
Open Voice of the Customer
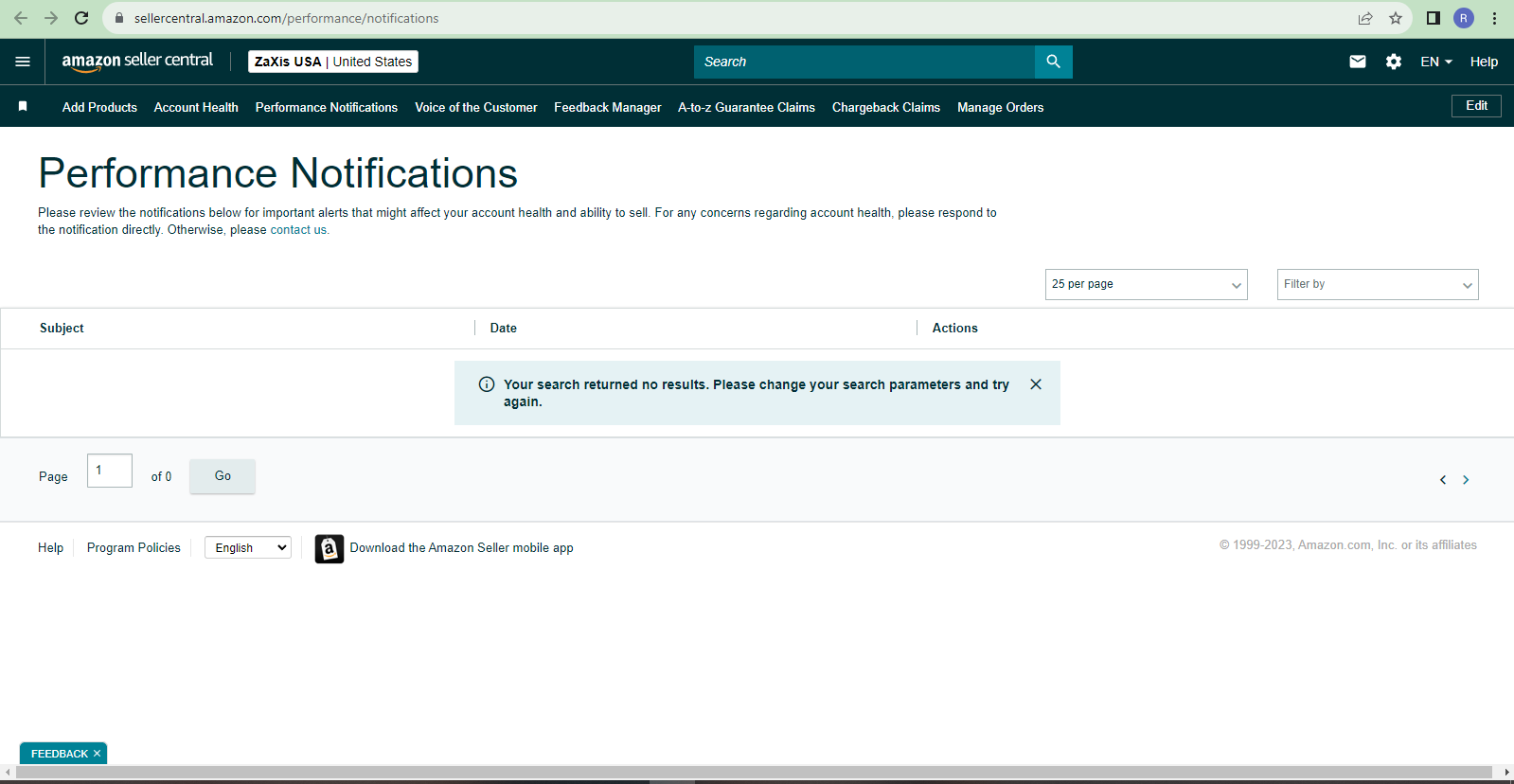tap(476, 107)
